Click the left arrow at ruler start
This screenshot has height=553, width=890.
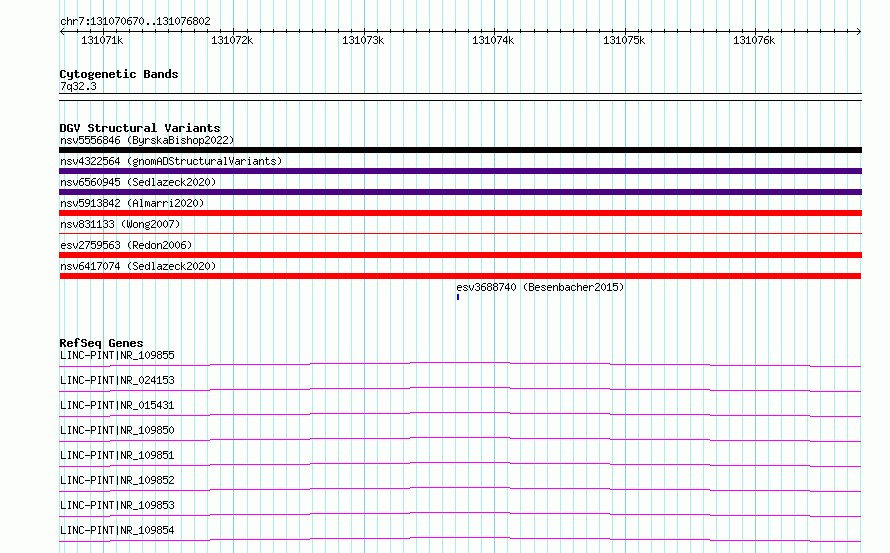62,31
